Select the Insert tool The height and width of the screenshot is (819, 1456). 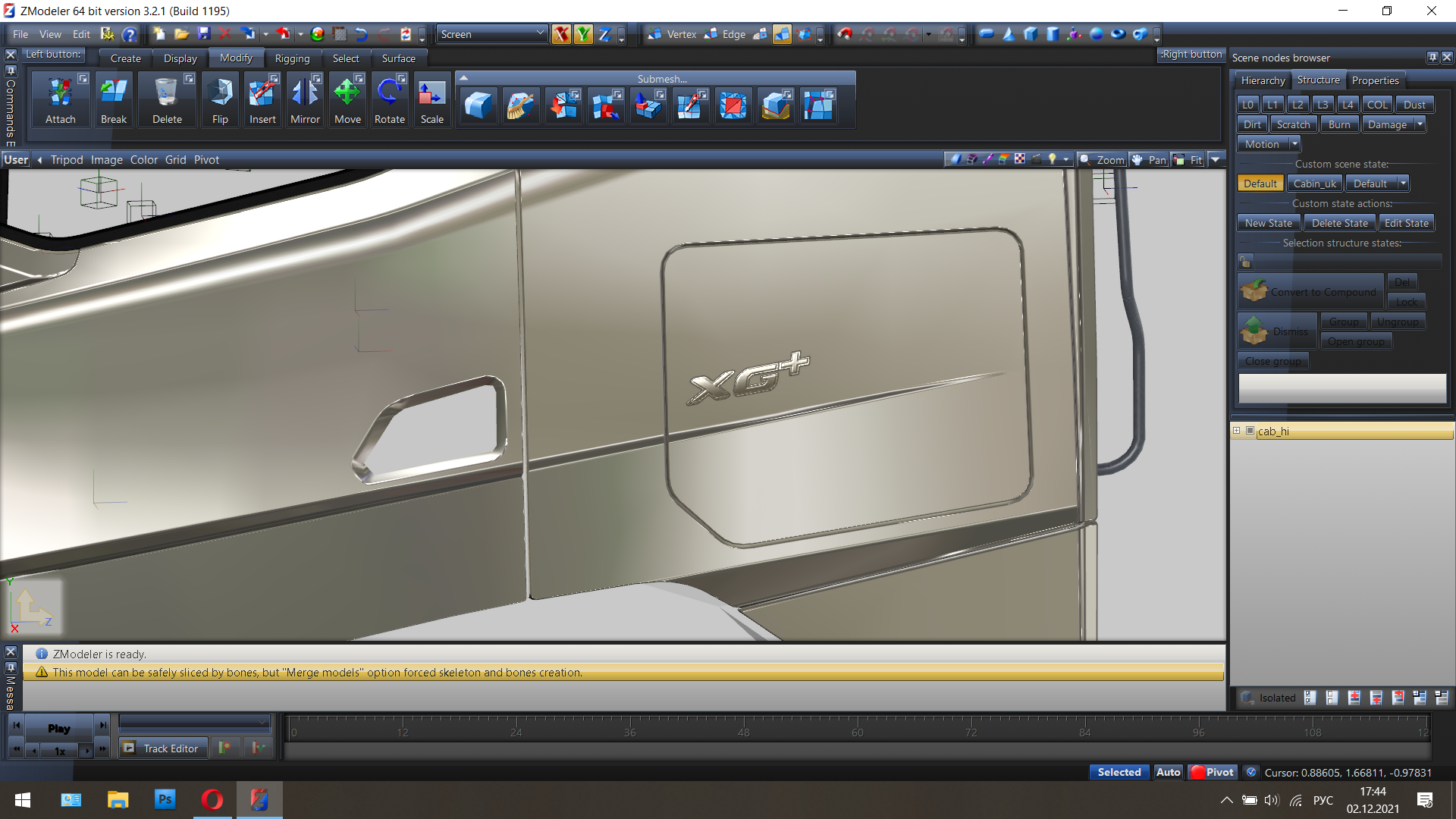pos(262,99)
